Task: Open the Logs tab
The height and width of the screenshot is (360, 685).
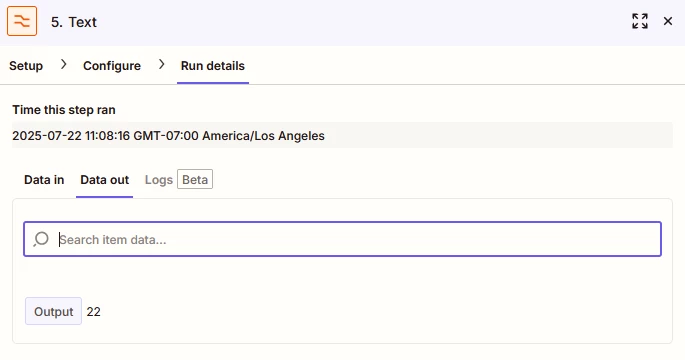Action: tap(159, 180)
